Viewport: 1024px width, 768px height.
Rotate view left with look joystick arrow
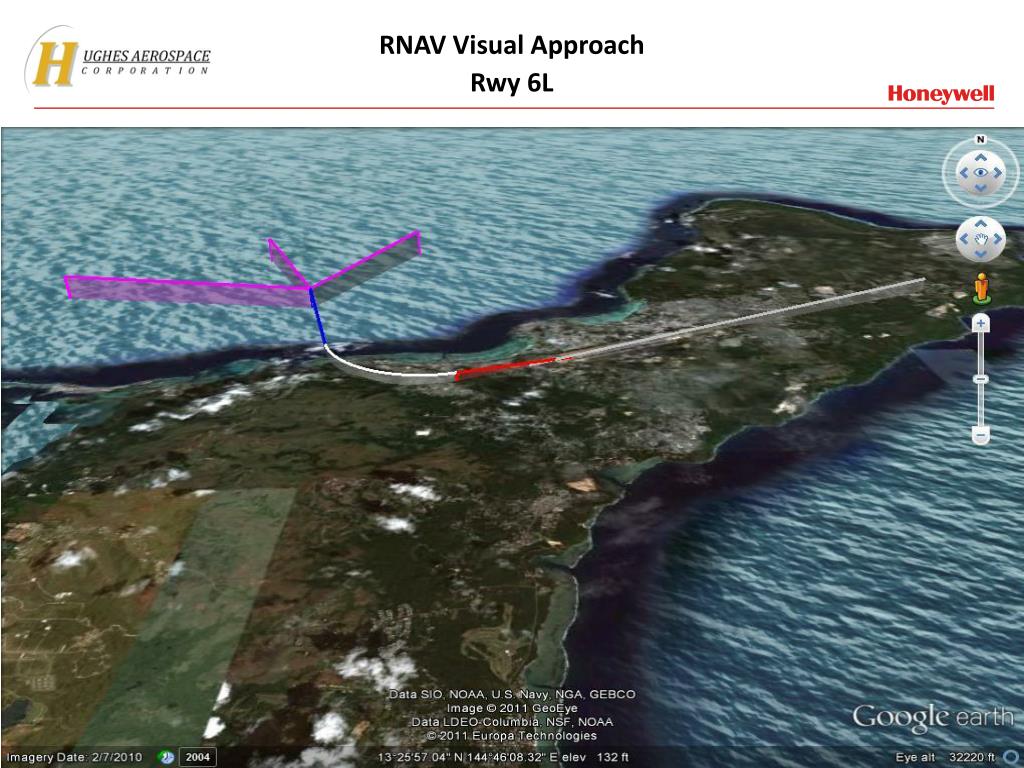pos(964,173)
